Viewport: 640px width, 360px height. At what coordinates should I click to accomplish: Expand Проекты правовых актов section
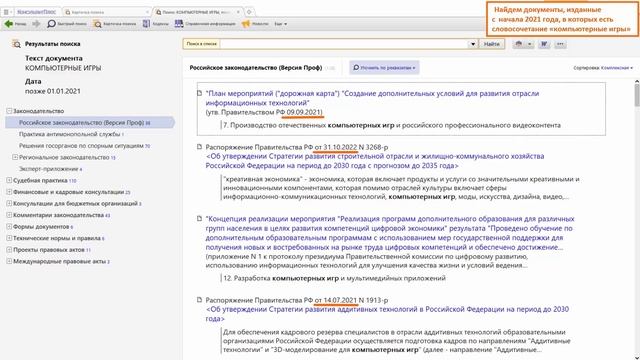[x=9, y=249]
